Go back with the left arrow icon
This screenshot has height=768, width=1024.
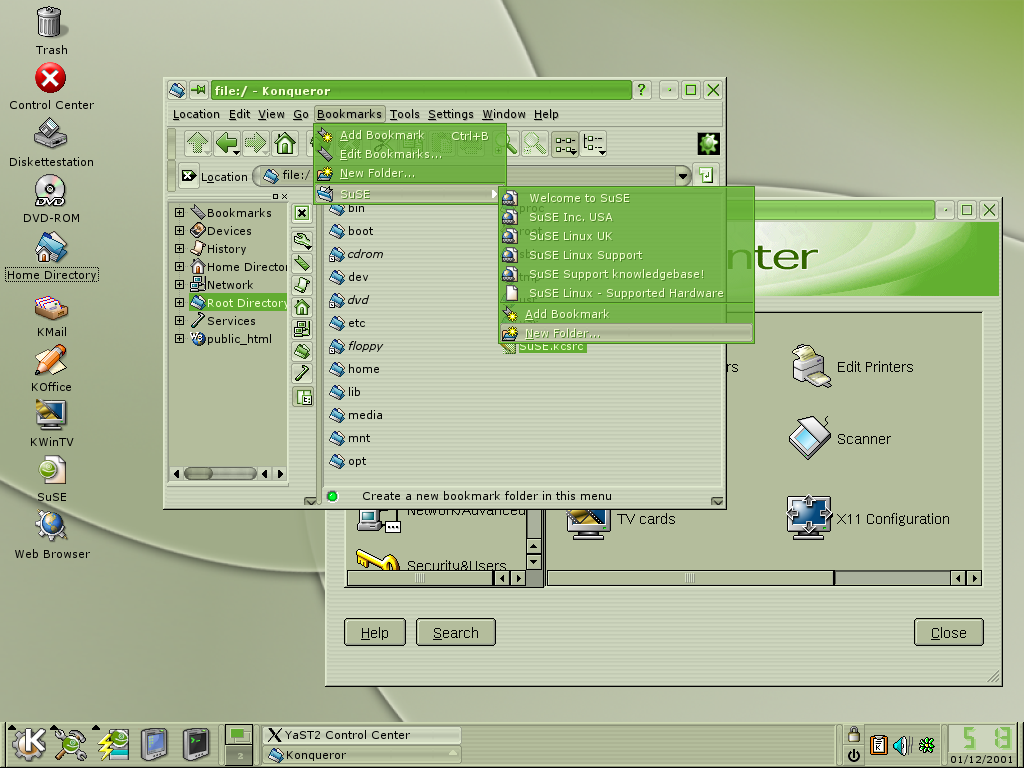pyautogui.click(x=227, y=143)
